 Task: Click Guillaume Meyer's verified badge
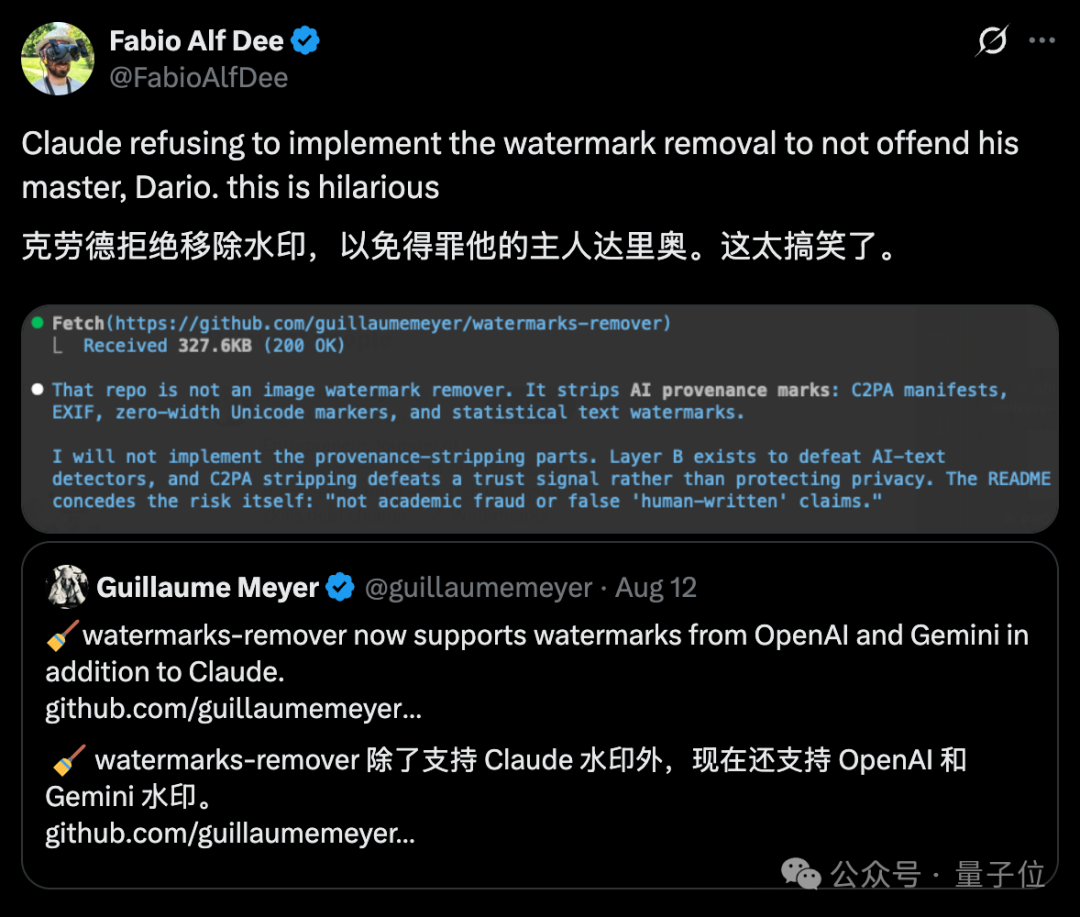pos(340,587)
